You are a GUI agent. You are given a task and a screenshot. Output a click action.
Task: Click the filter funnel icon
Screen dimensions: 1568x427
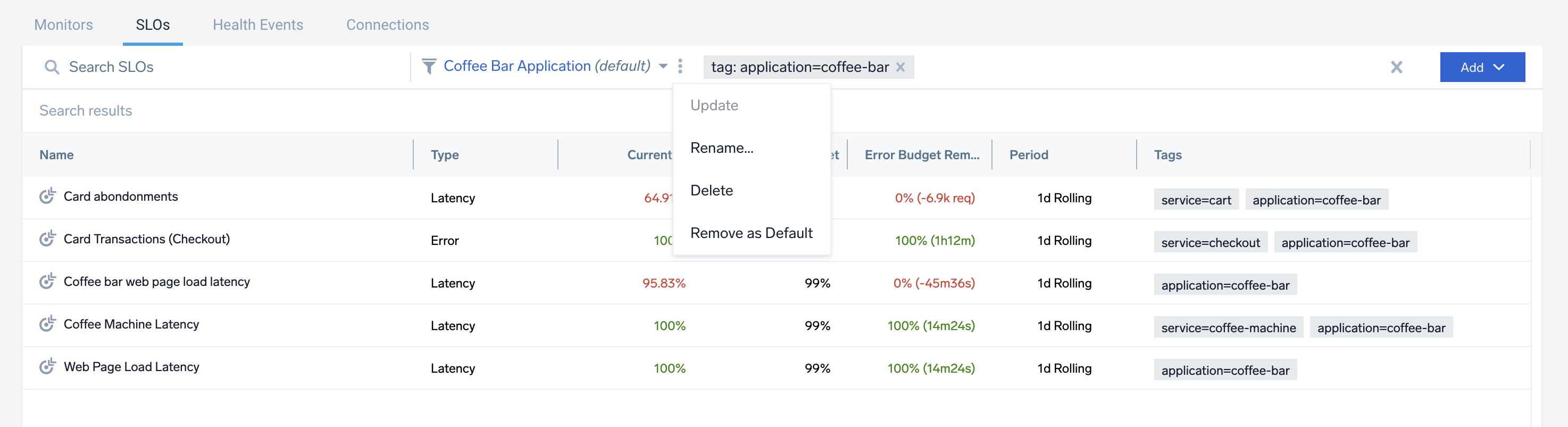[x=429, y=67]
